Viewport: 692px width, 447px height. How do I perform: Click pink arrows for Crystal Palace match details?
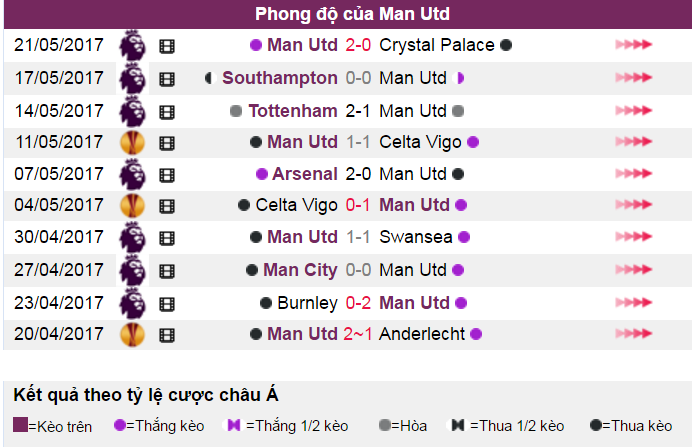tap(634, 45)
